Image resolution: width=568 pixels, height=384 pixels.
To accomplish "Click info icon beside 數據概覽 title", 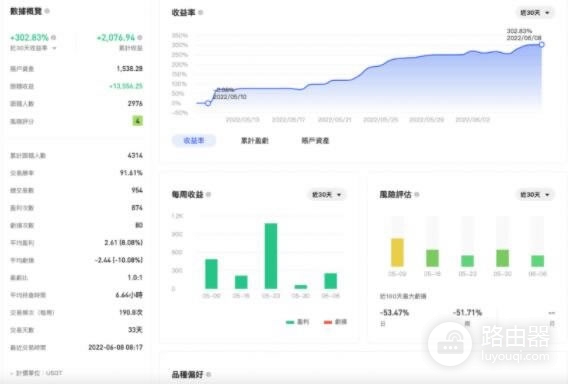I will [x=47, y=11].
